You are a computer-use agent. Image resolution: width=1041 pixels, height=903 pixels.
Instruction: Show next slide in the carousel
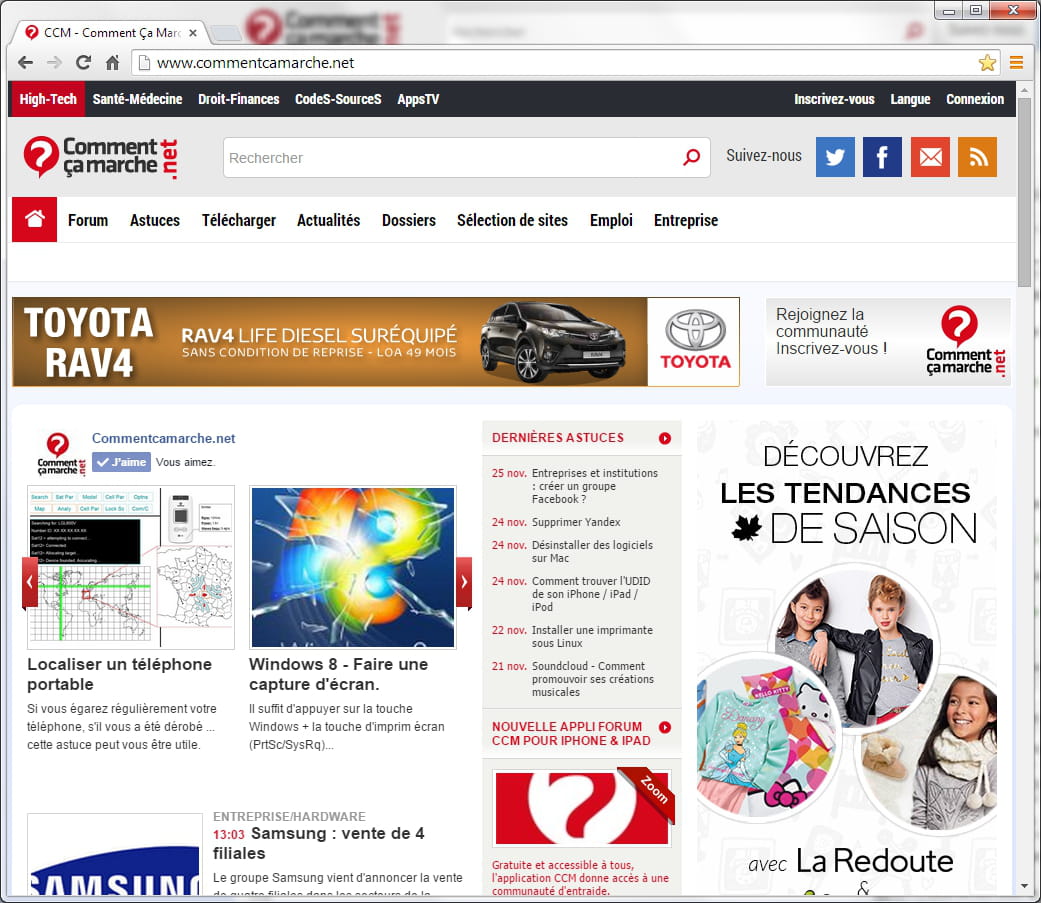463,582
